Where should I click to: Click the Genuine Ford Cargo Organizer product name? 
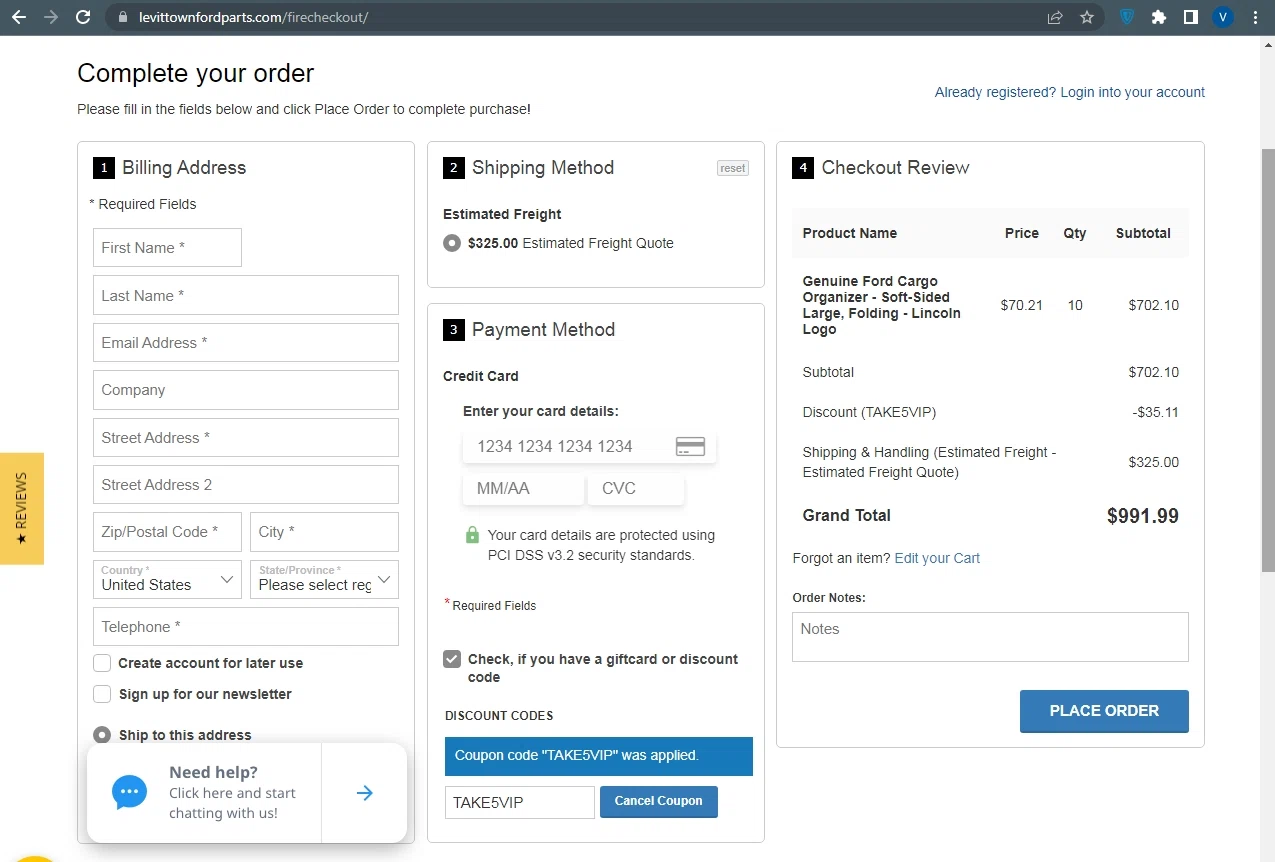click(x=882, y=305)
